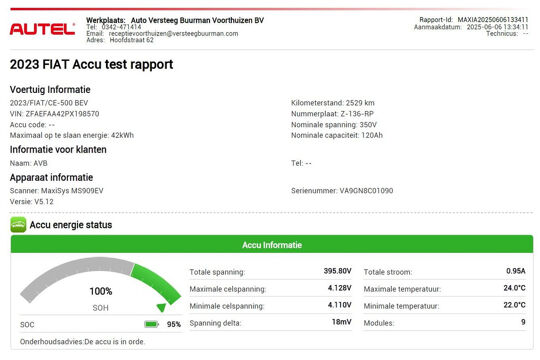
Task: Click the Maximale temperatuur value
Action: tap(514, 288)
